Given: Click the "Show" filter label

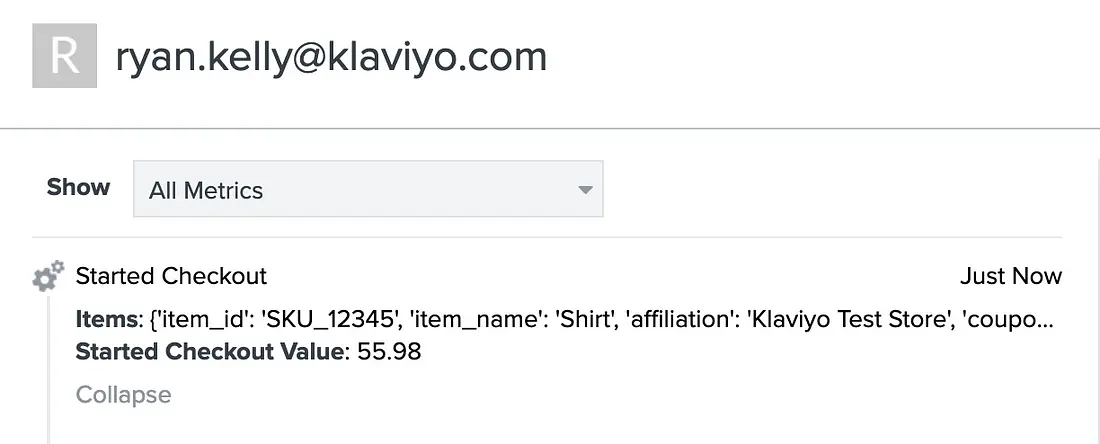Looking at the screenshot, I should pyautogui.click(x=79, y=187).
